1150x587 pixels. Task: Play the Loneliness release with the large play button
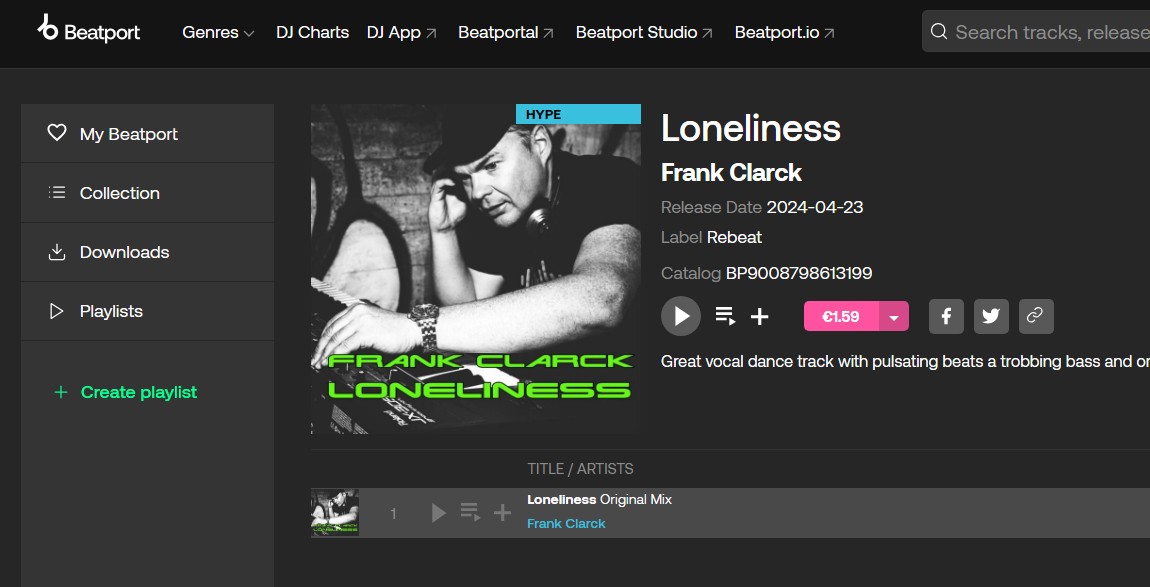(681, 316)
